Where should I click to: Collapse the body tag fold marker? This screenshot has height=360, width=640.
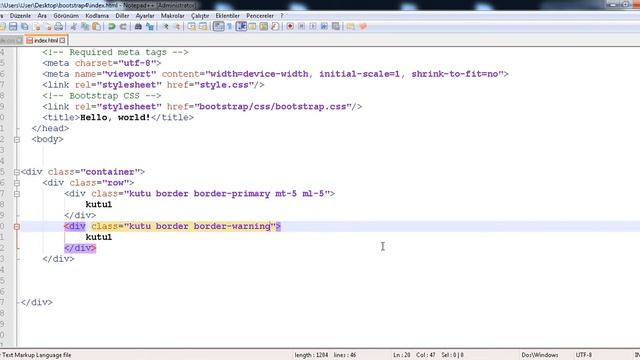[17, 140]
